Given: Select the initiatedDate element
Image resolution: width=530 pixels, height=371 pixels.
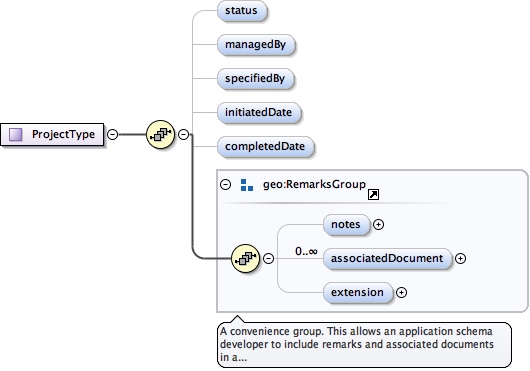Looking at the screenshot, I should [259, 113].
